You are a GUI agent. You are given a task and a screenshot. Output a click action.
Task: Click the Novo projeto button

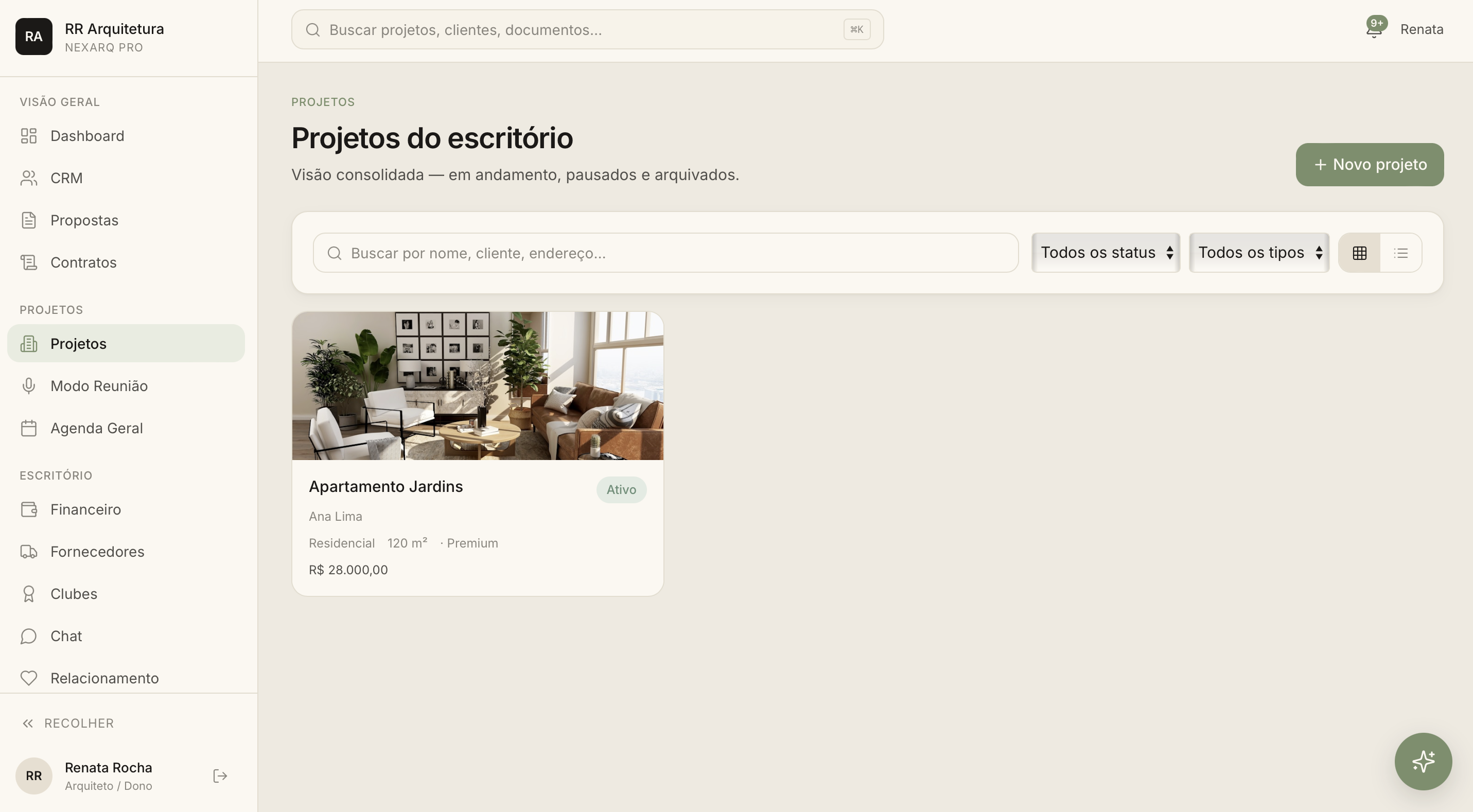pyautogui.click(x=1370, y=165)
